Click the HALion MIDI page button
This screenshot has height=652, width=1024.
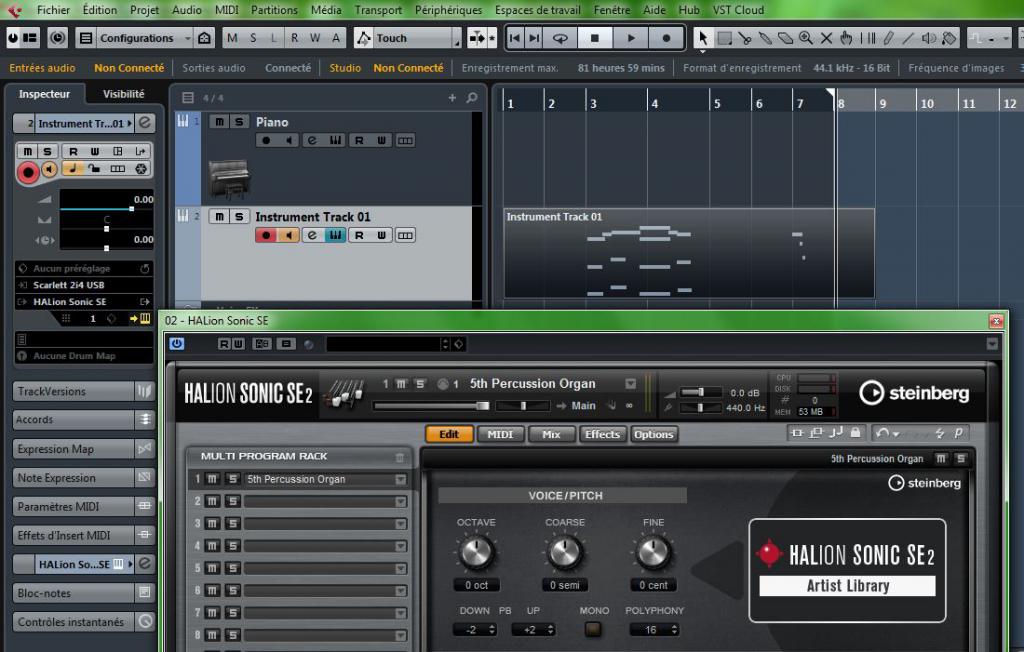tap(500, 434)
